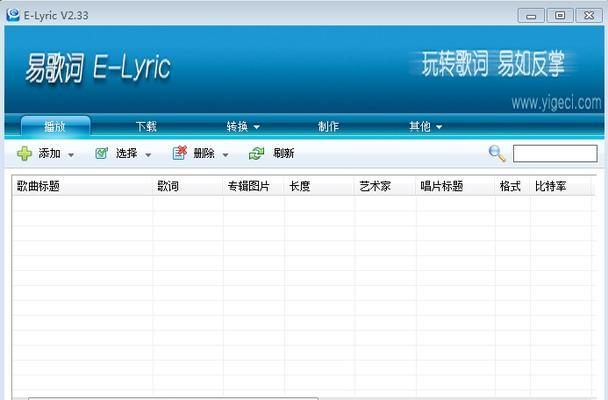
Task: Click the 刷新 button label
Action: (x=283, y=153)
